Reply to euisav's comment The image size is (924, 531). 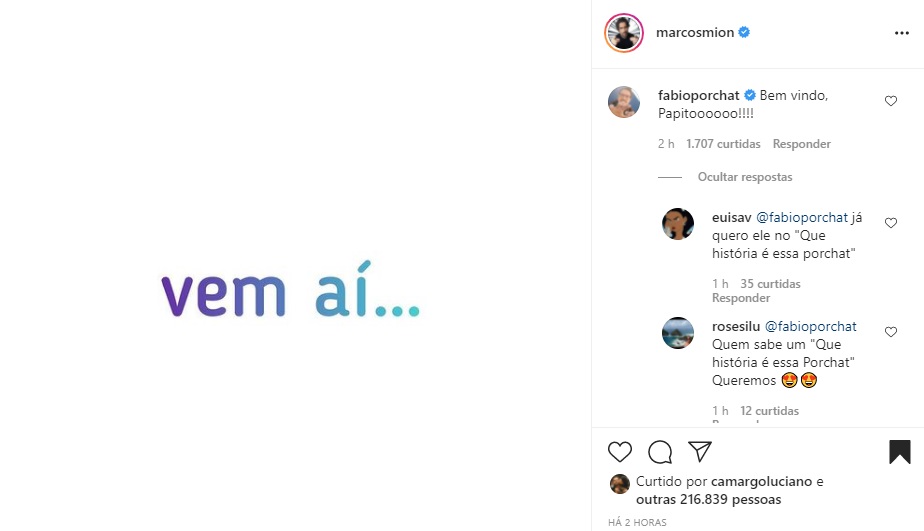(x=741, y=298)
